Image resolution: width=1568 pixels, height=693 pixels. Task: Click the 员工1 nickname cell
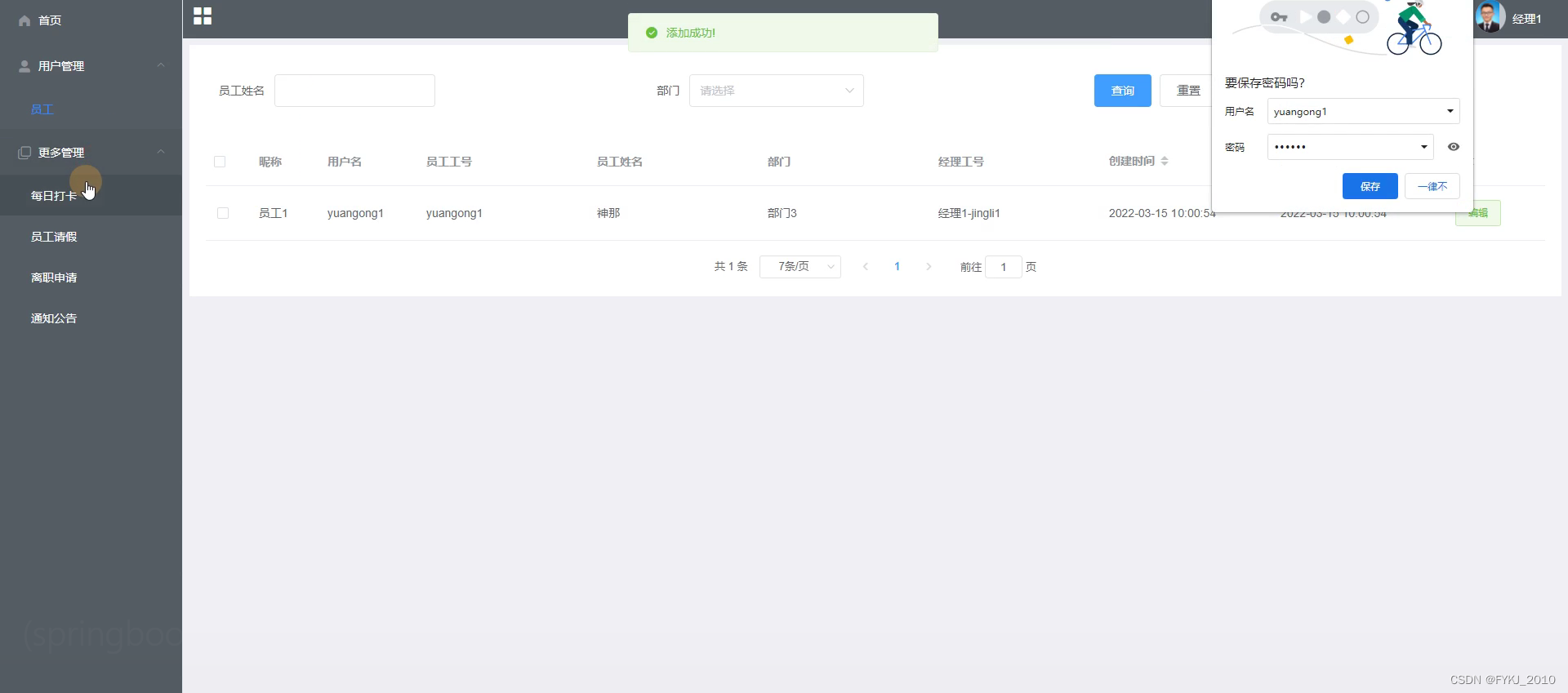(x=274, y=213)
